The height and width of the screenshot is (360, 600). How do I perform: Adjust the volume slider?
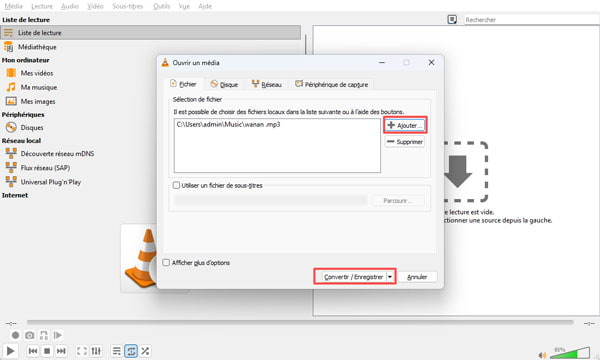click(570, 353)
